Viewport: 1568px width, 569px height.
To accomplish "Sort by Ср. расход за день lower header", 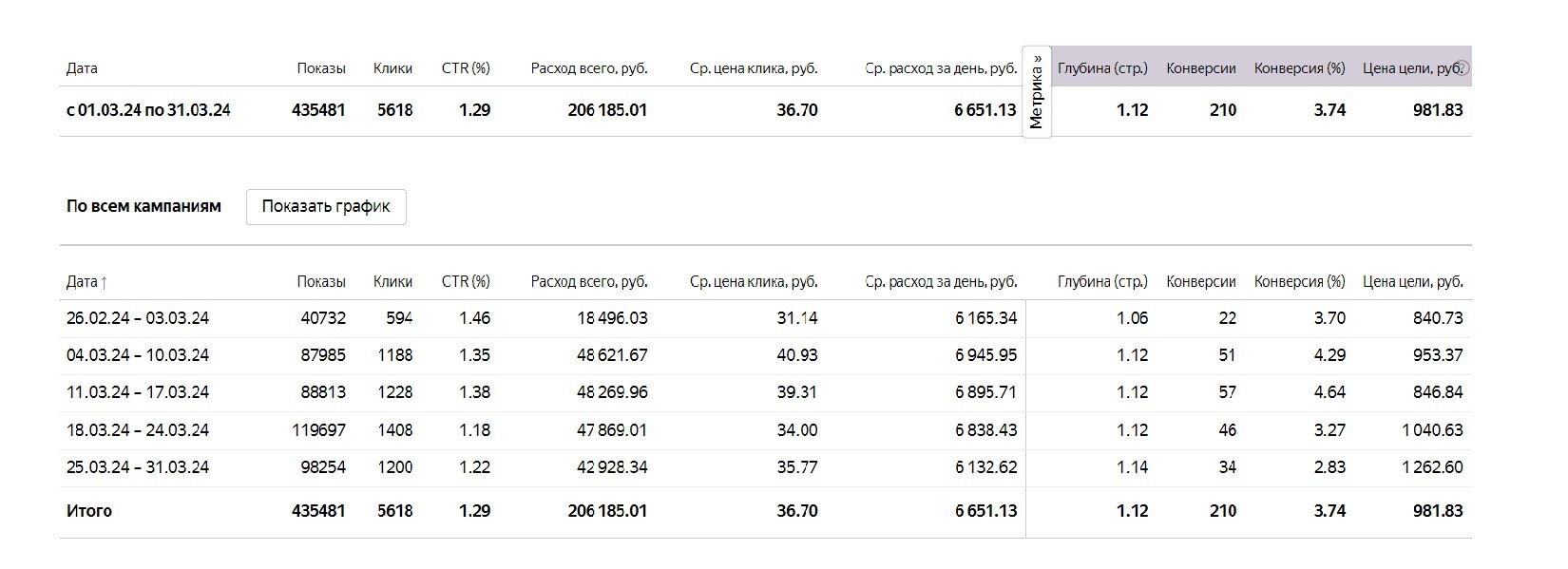I will coord(941,282).
